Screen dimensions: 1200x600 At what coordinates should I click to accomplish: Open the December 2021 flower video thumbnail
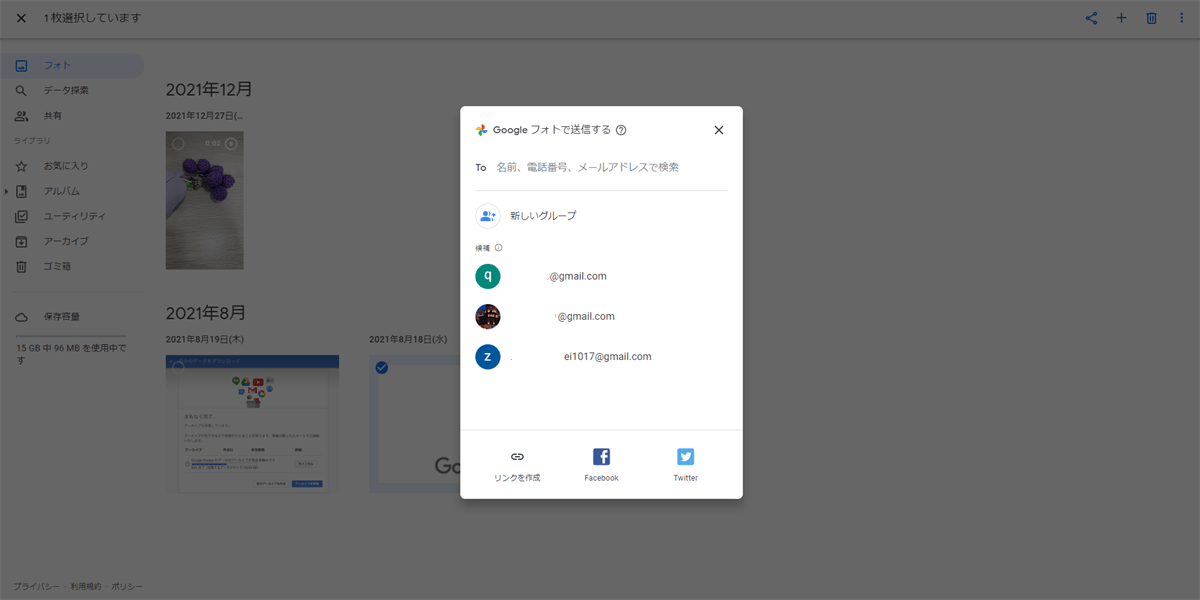(x=204, y=200)
